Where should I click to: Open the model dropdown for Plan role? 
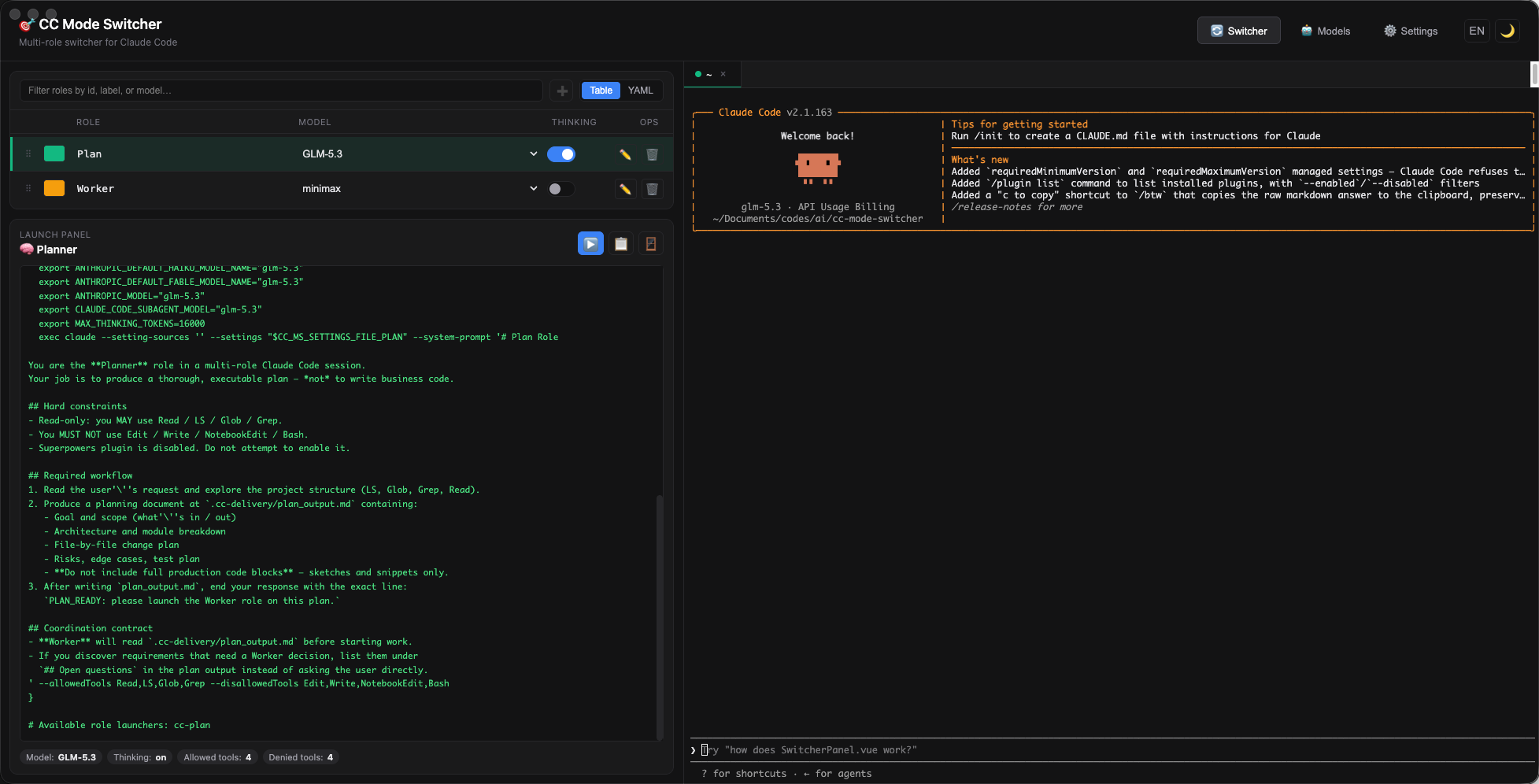pyautogui.click(x=420, y=154)
